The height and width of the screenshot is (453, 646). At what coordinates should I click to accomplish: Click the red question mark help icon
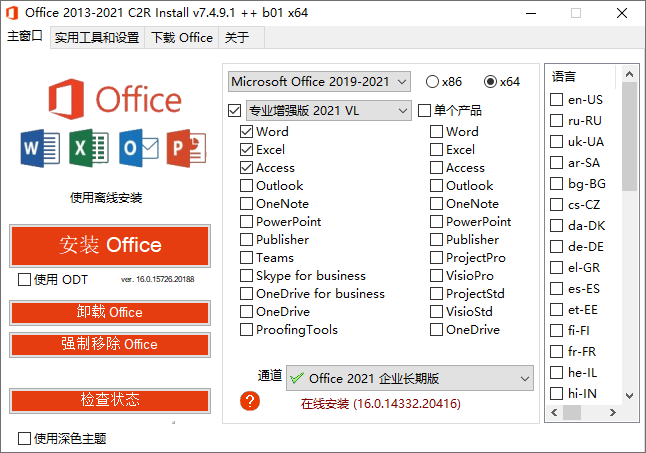pyautogui.click(x=250, y=401)
